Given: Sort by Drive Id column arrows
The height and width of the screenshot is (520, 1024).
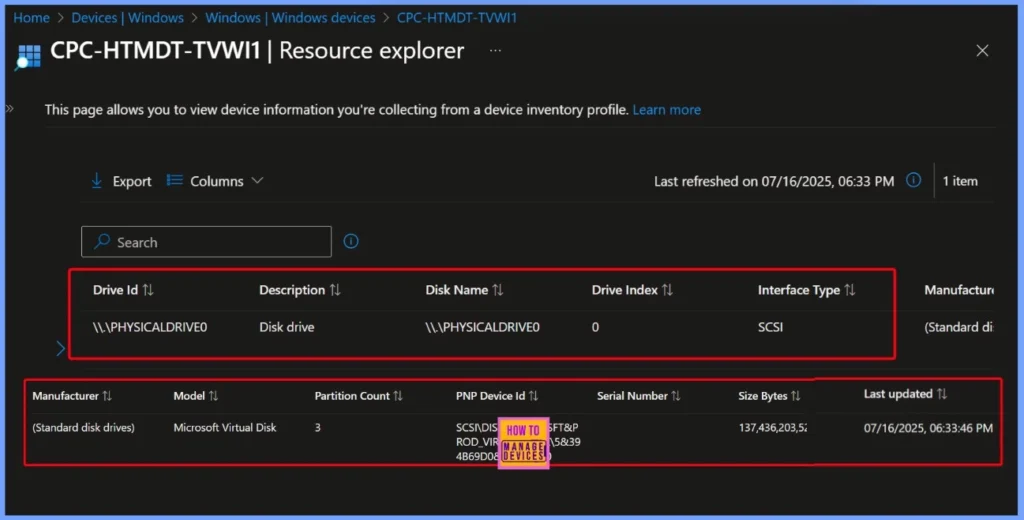Looking at the screenshot, I should 148,290.
